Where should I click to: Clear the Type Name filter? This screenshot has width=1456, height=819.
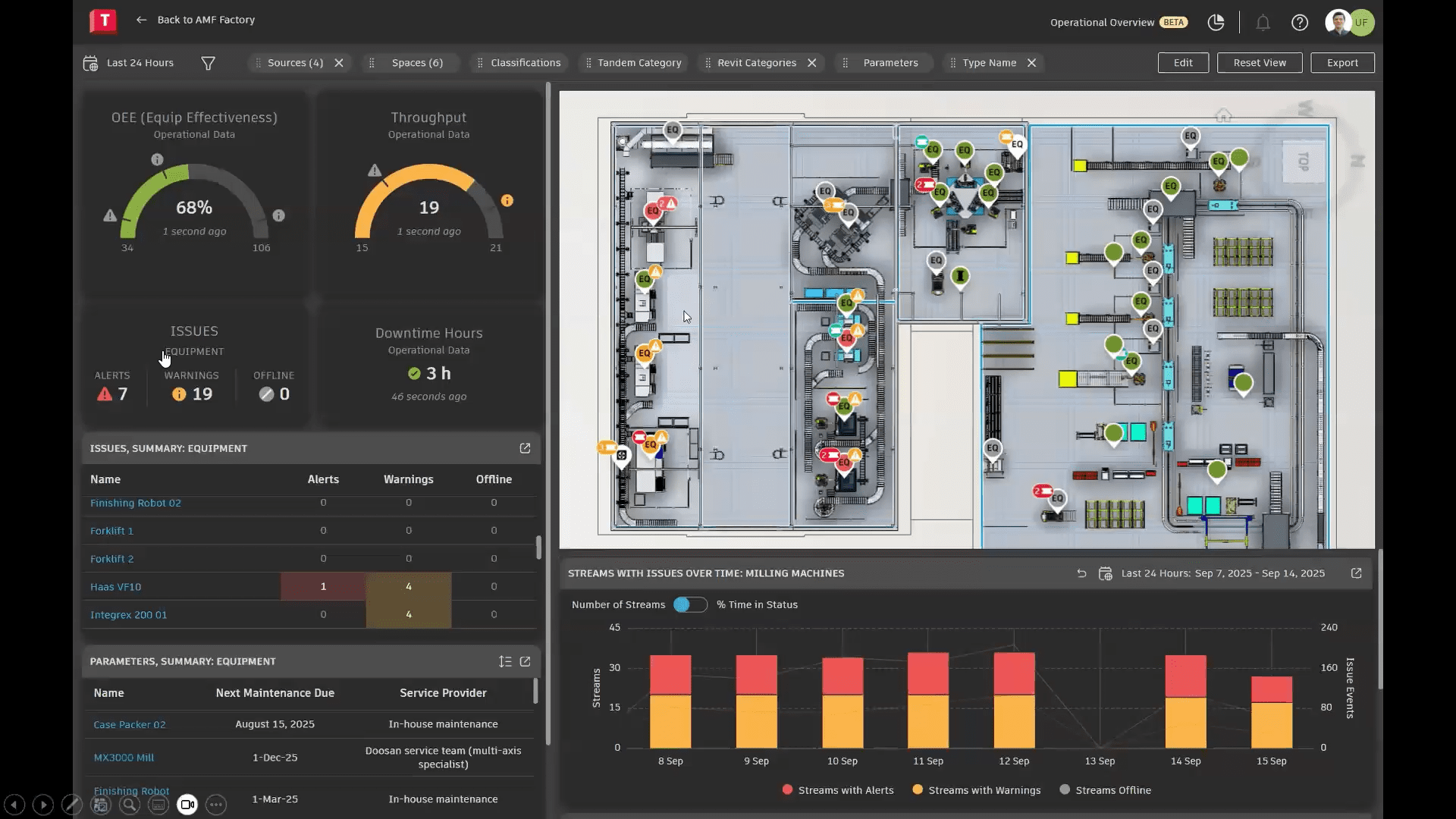click(1032, 63)
